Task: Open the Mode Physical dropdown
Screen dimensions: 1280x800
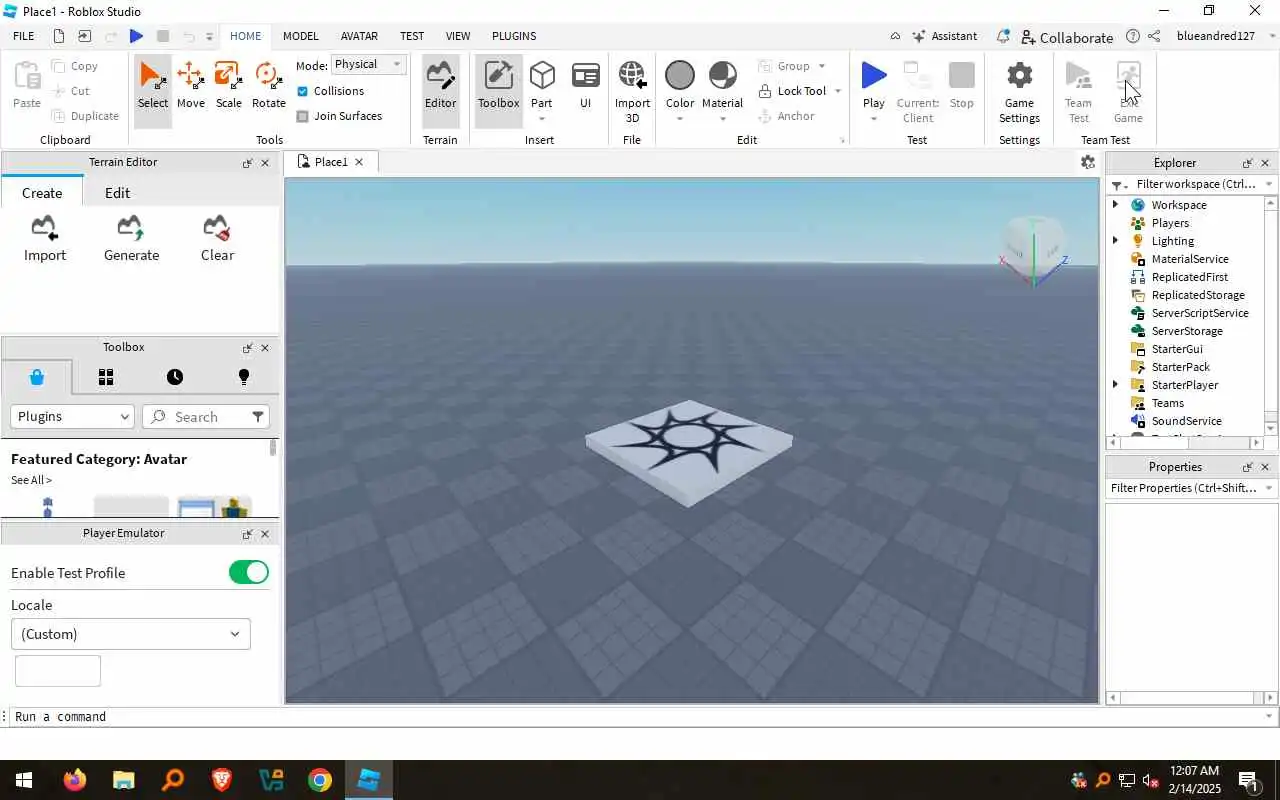Action: (369, 64)
